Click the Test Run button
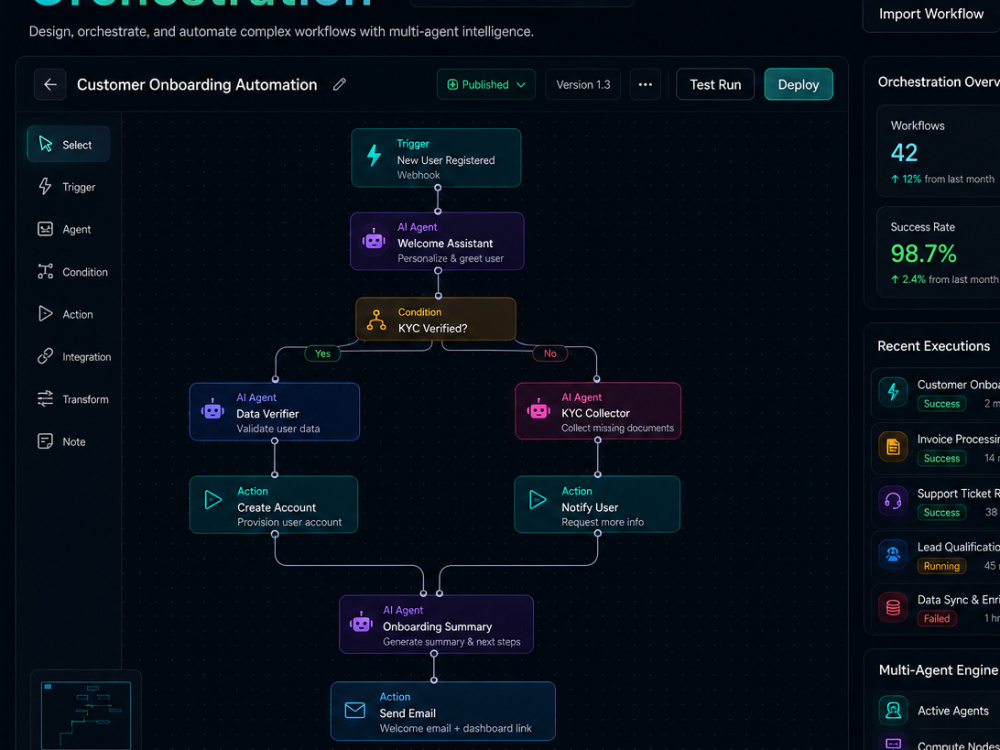 click(x=715, y=85)
